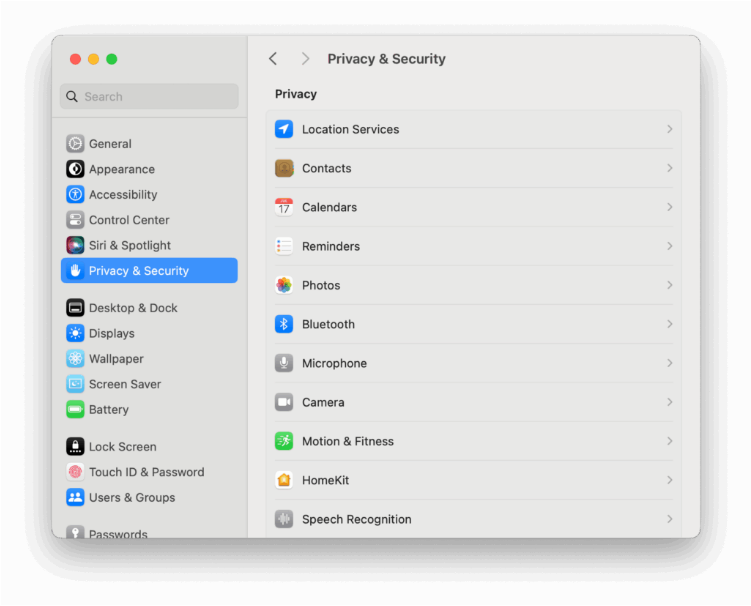Select Lock Screen label in sidebar

click(x=123, y=447)
